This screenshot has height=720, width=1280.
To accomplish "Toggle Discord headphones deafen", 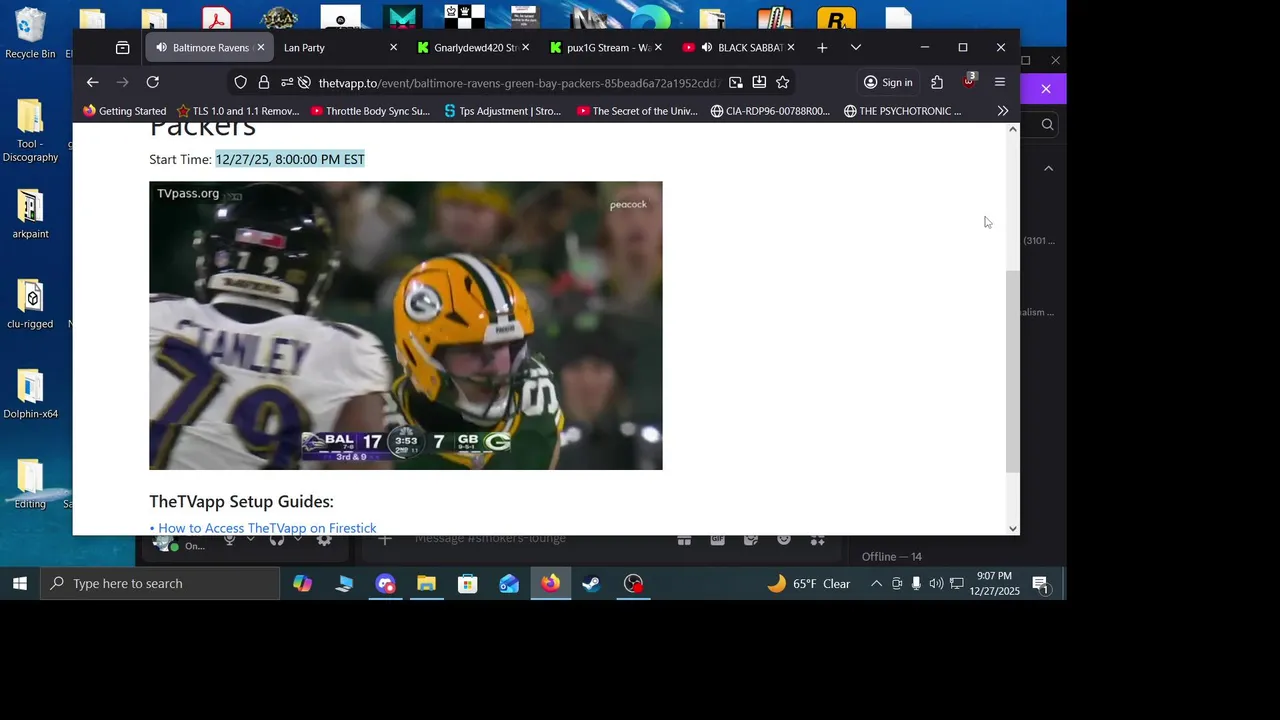I will click(x=277, y=539).
